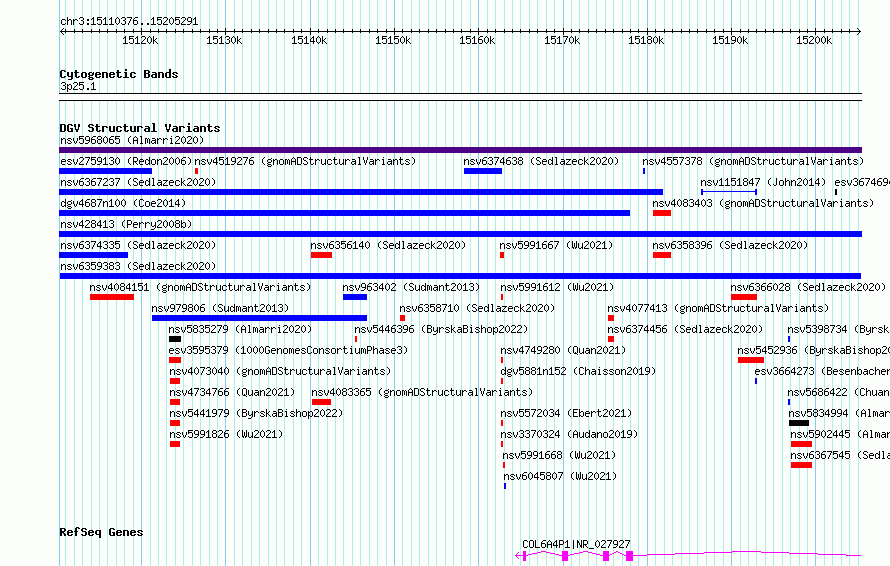Click the purple nsv5968065 variant bar
The height and width of the screenshot is (566, 890).
460,150
